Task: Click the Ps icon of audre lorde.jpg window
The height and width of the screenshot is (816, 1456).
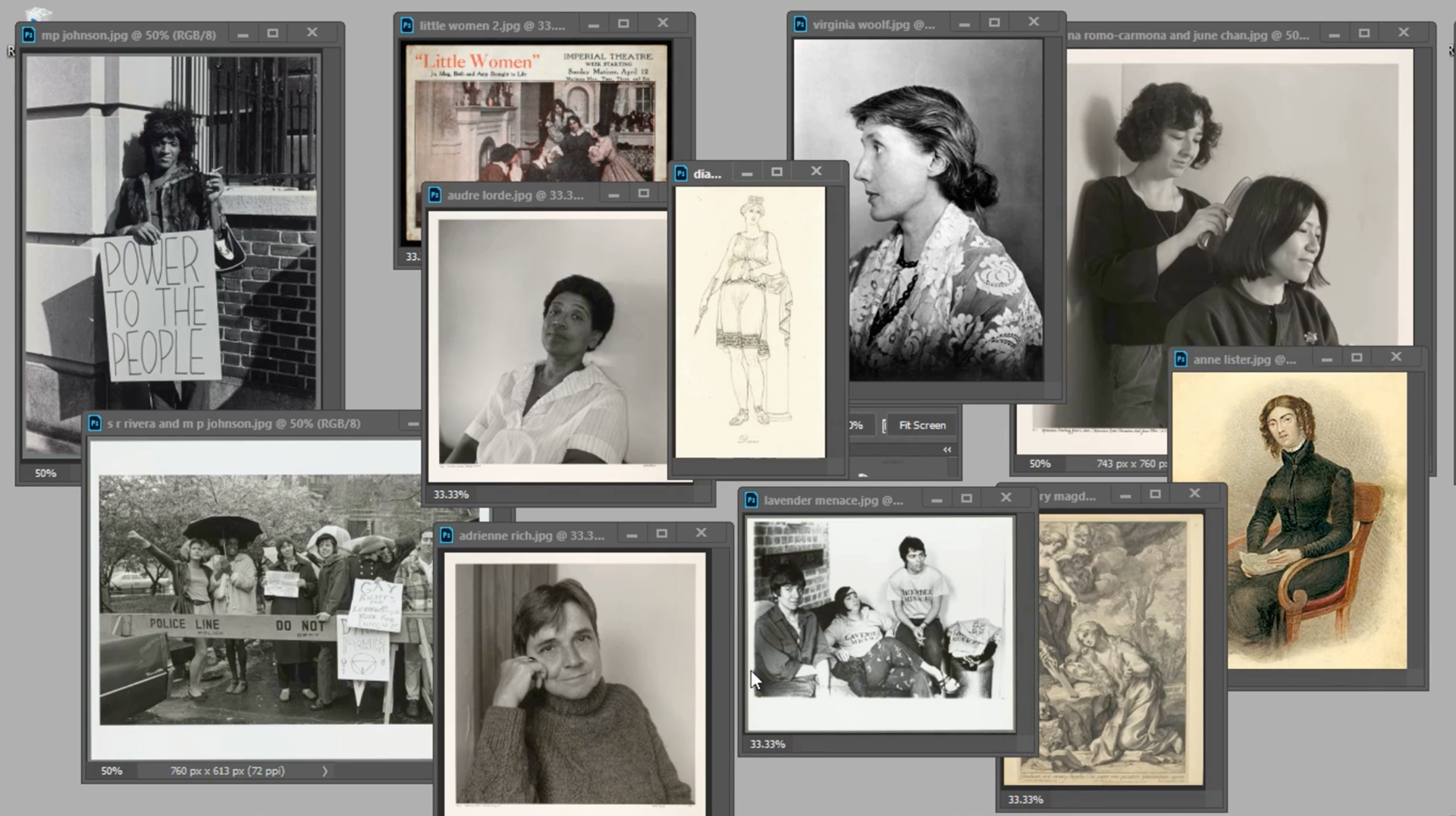Action: (435, 195)
